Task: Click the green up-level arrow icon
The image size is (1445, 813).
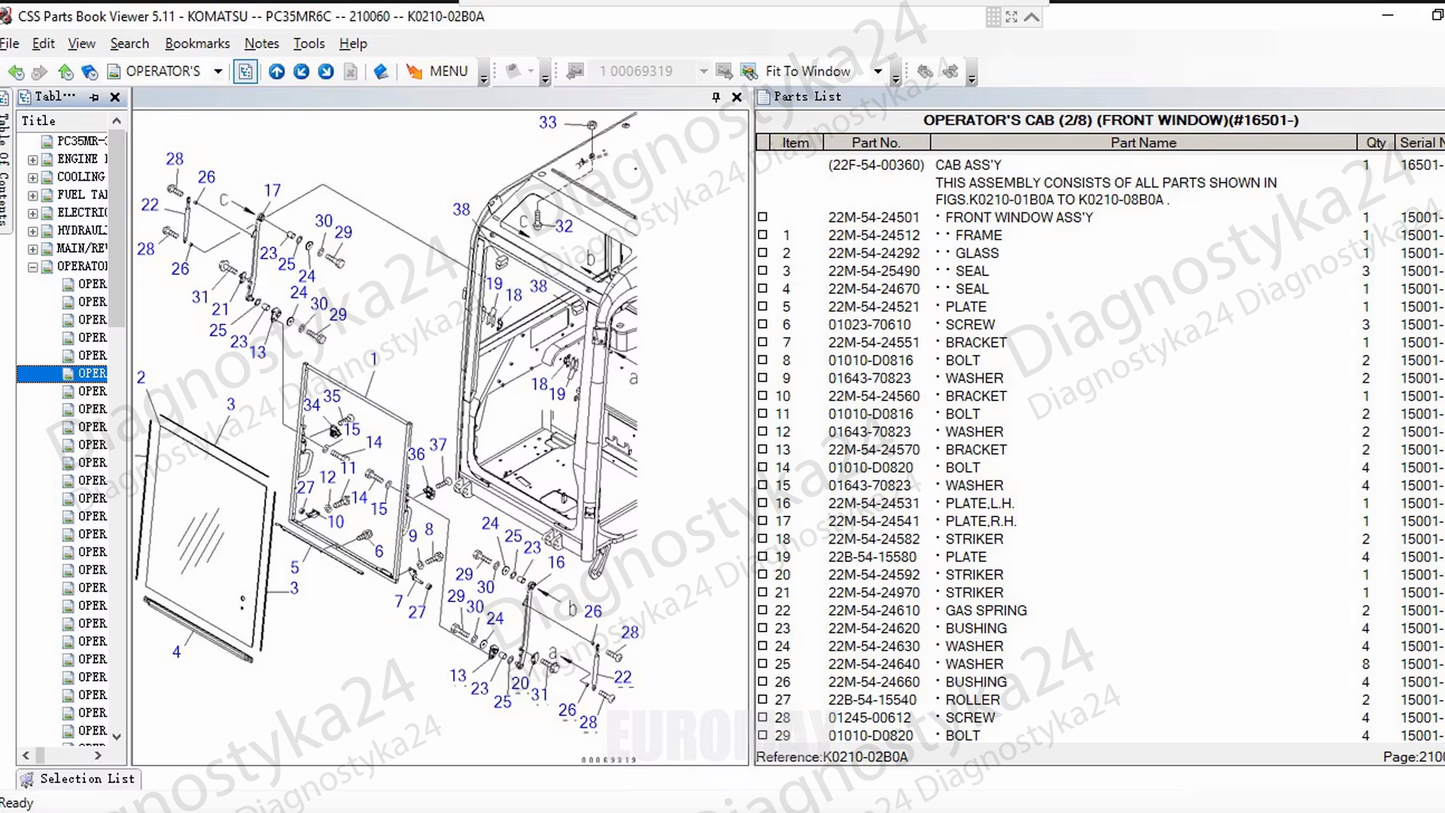Action: pyautogui.click(x=65, y=72)
